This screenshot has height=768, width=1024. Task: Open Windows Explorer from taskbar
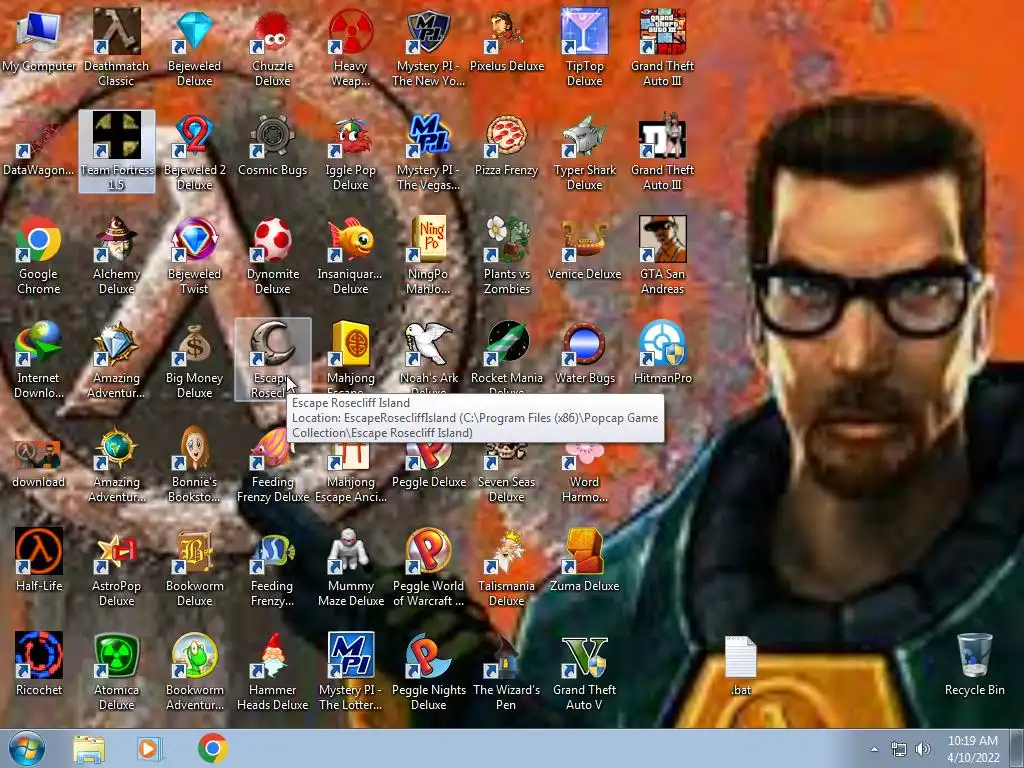89,749
